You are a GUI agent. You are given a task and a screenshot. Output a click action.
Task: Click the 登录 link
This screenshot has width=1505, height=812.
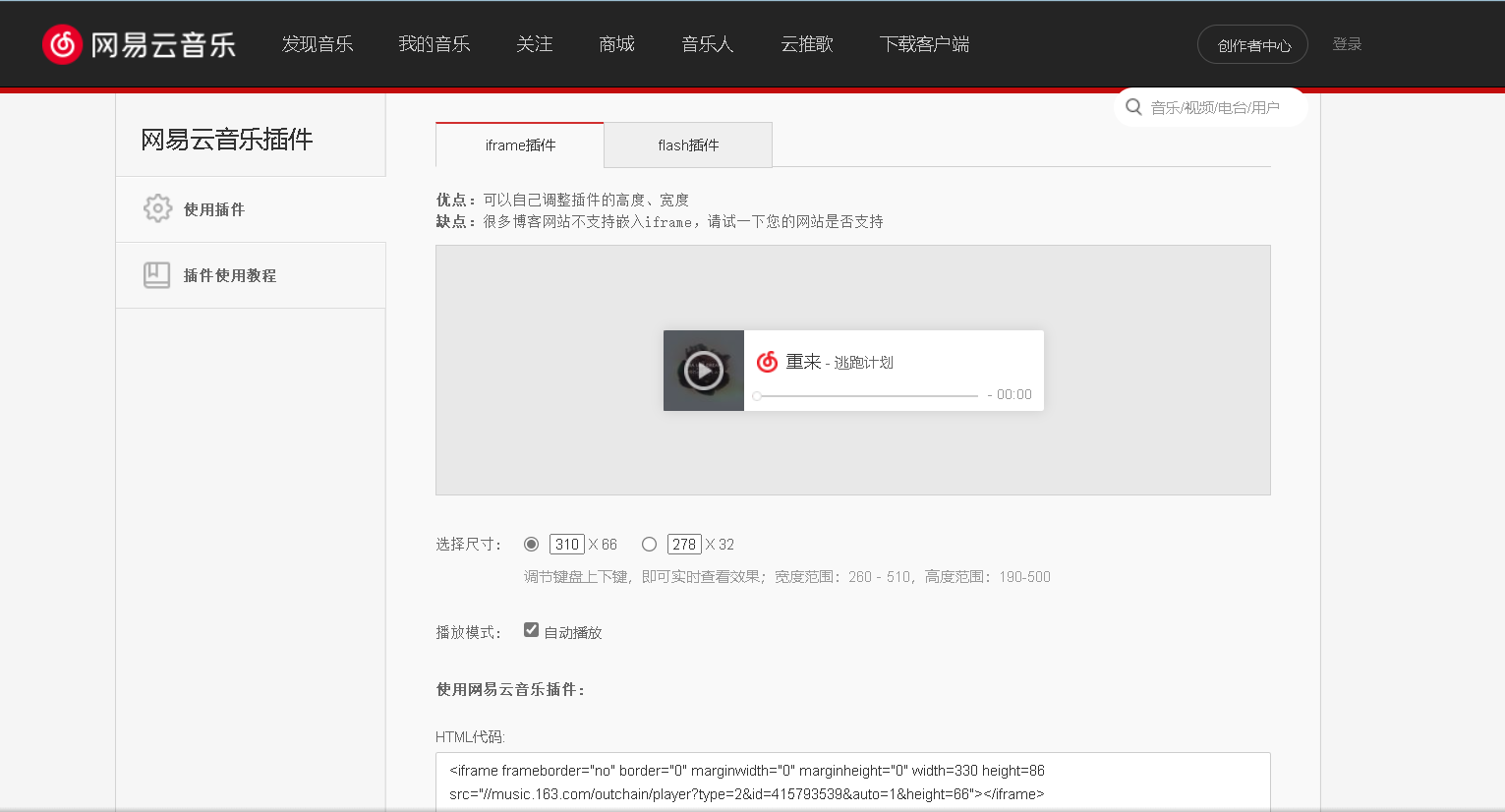coord(1347,43)
